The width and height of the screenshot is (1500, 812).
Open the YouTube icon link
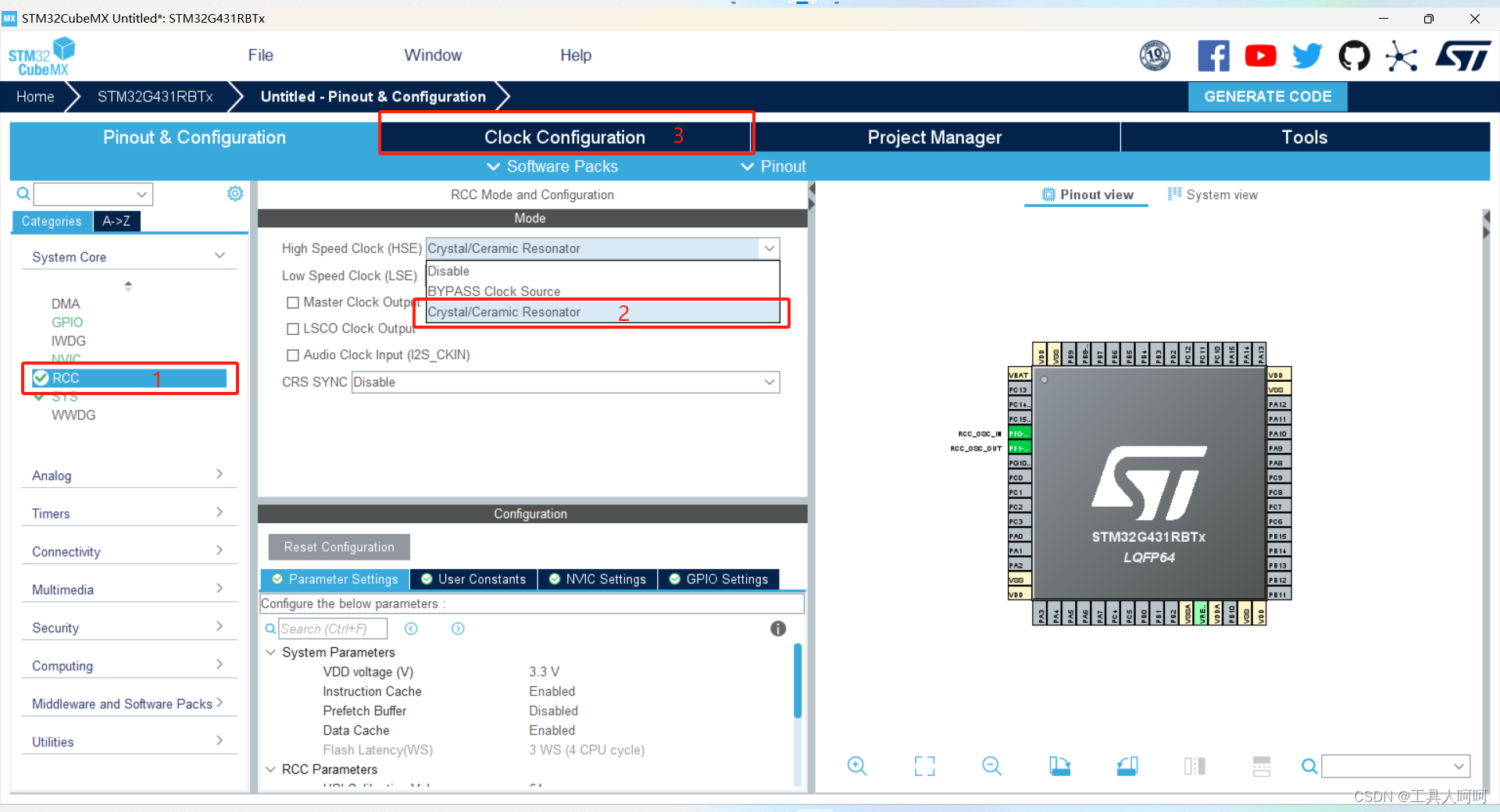point(1260,56)
